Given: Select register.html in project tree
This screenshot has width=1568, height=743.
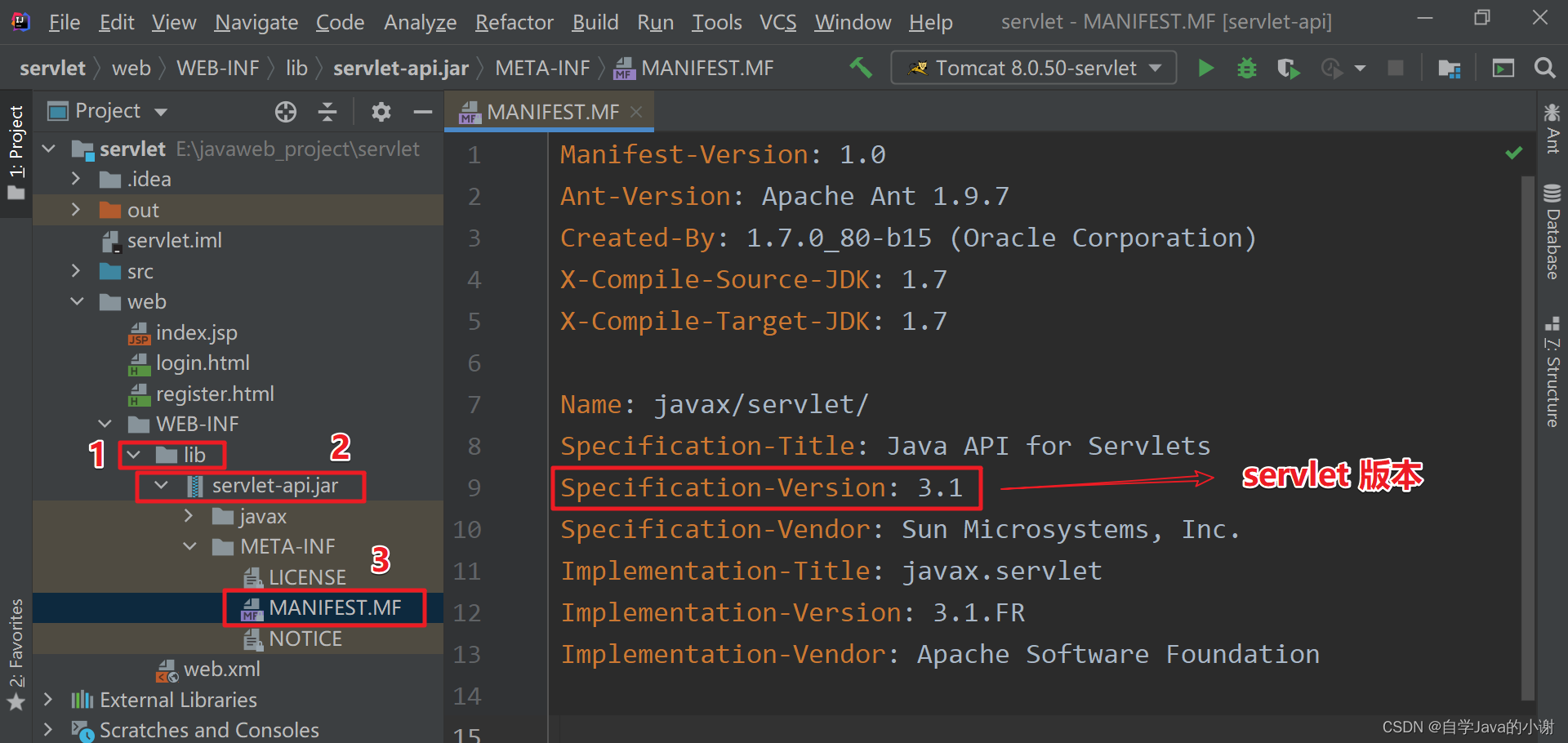Looking at the screenshot, I should (215, 394).
